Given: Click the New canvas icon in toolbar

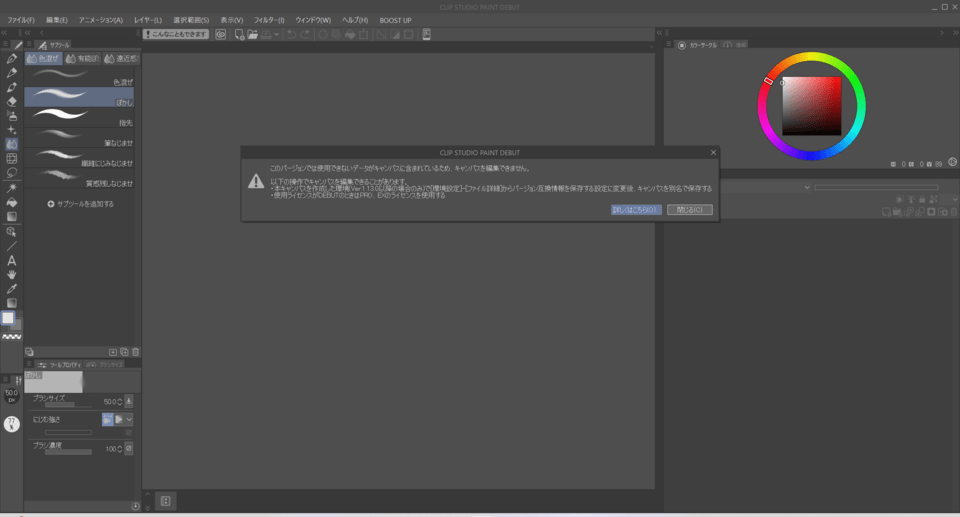Looking at the screenshot, I should coord(240,34).
